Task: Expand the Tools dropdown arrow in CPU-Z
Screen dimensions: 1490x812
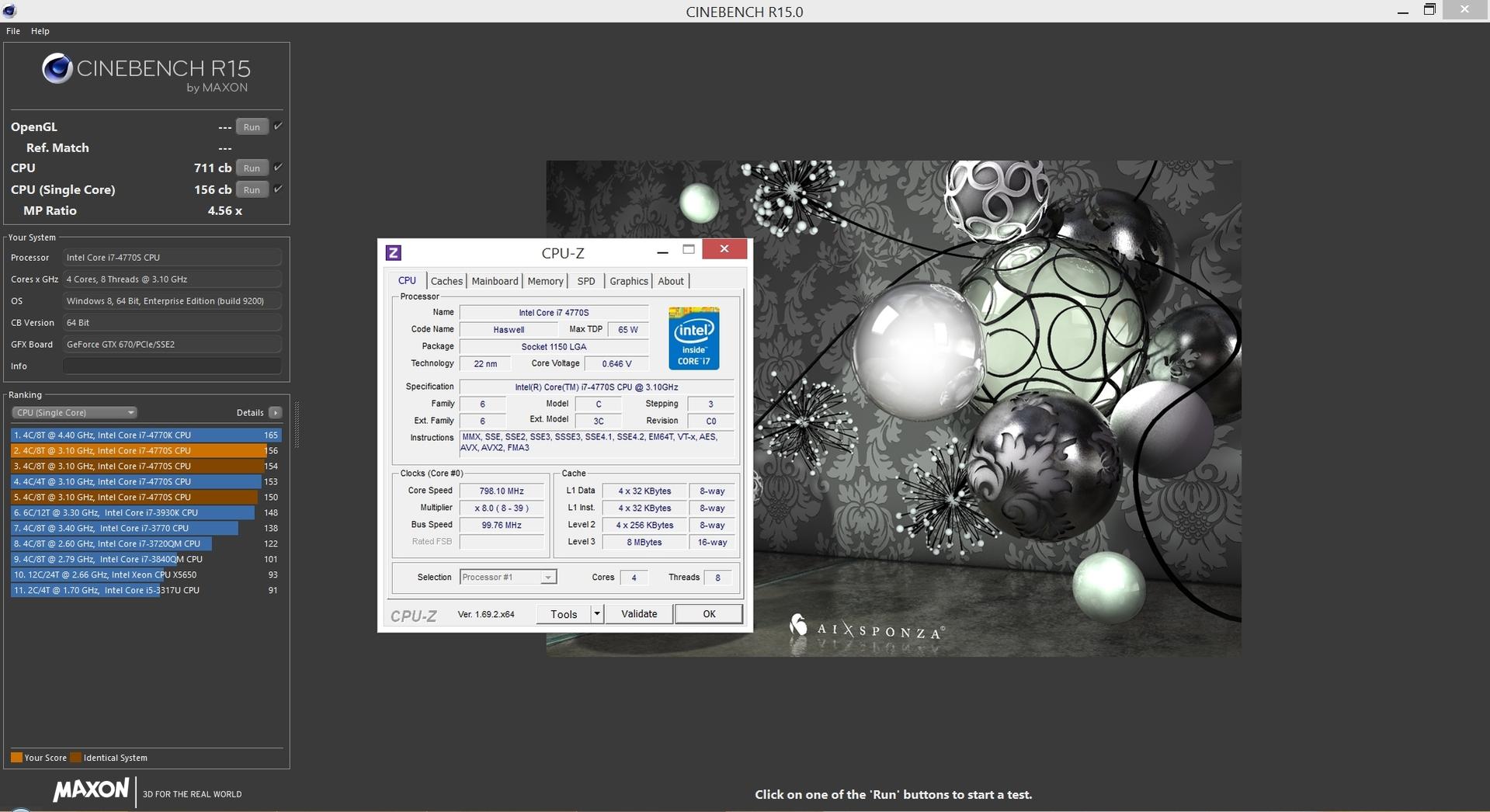Action: coord(597,613)
